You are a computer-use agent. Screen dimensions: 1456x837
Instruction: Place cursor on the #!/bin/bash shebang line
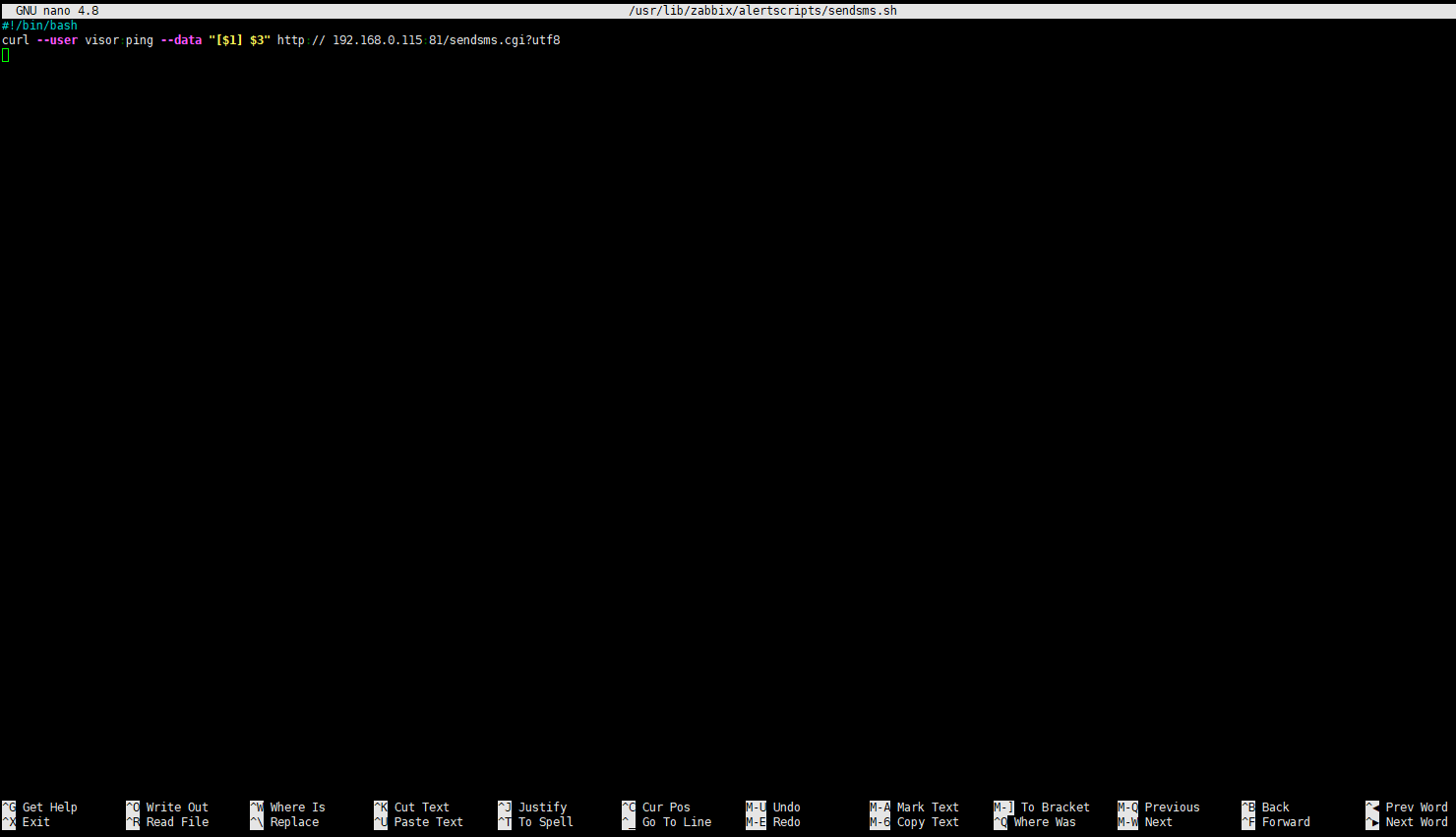coord(39,26)
